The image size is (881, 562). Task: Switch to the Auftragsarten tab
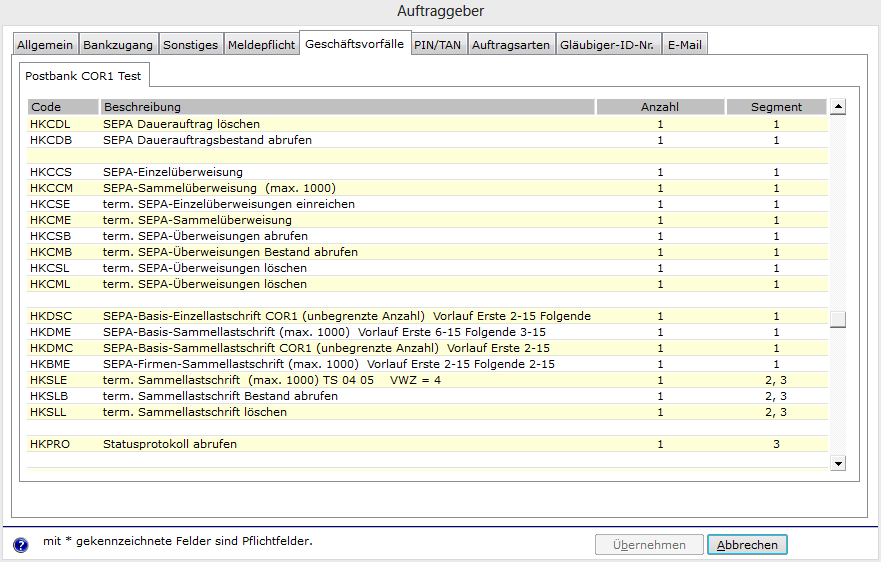(511, 45)
